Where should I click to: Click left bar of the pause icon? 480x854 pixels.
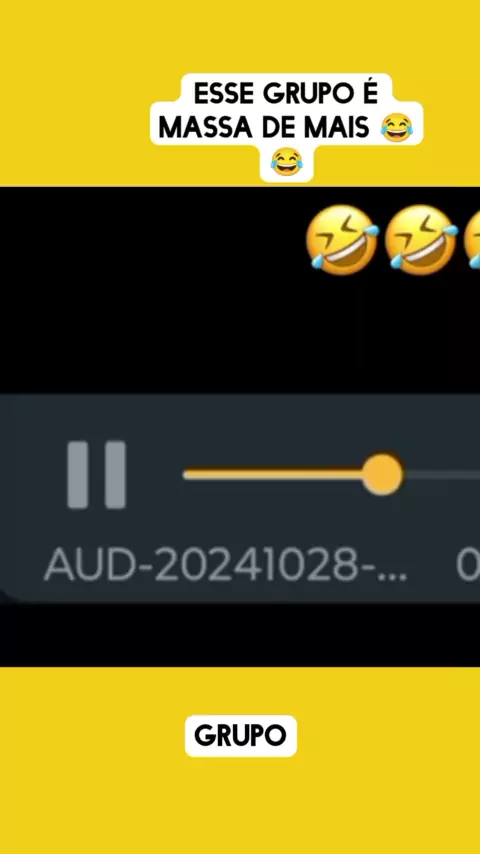pyautogui.click(x=78, y=474)
